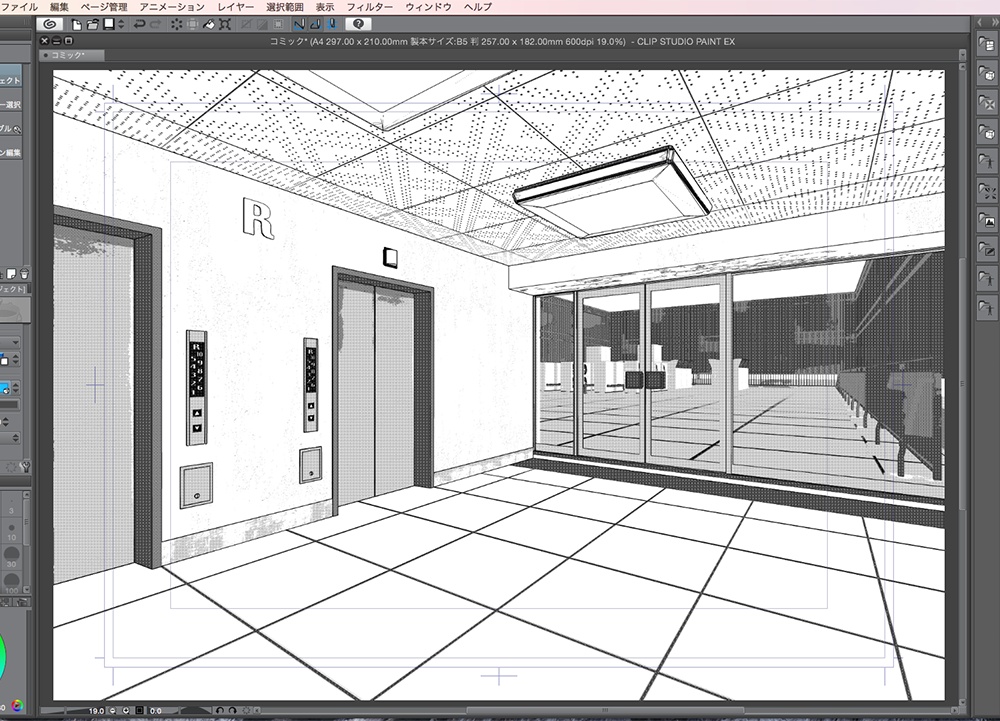Open ninth material folder with figure icon
This screenshot has height=721, width=1000.
(x=987, y=279)
